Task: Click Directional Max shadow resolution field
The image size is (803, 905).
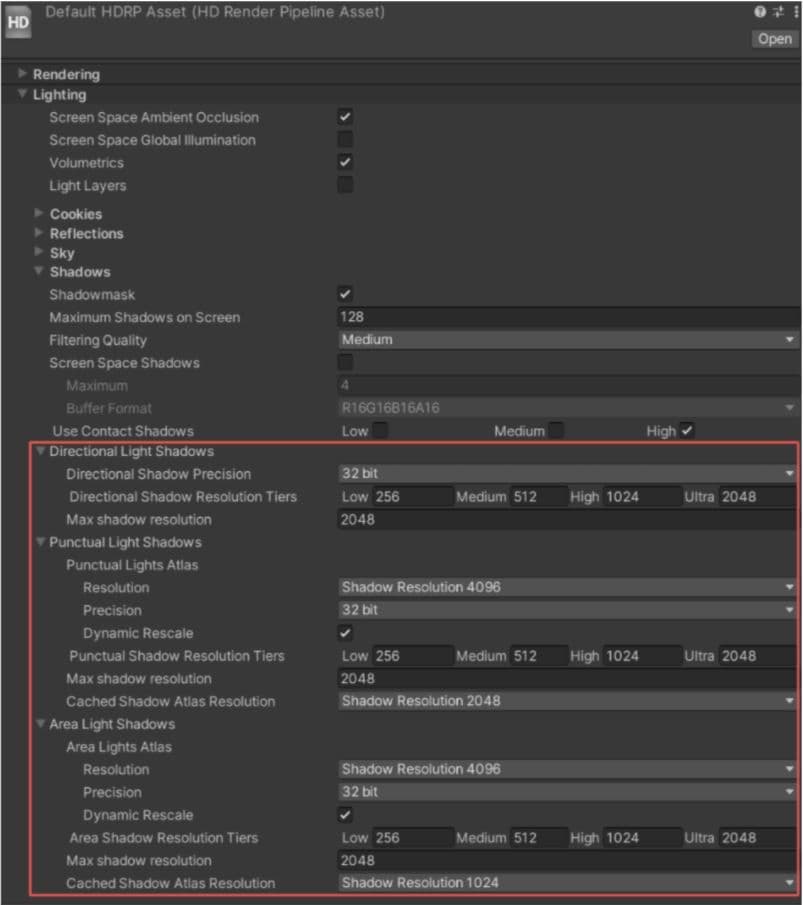Action: (567, 519)
